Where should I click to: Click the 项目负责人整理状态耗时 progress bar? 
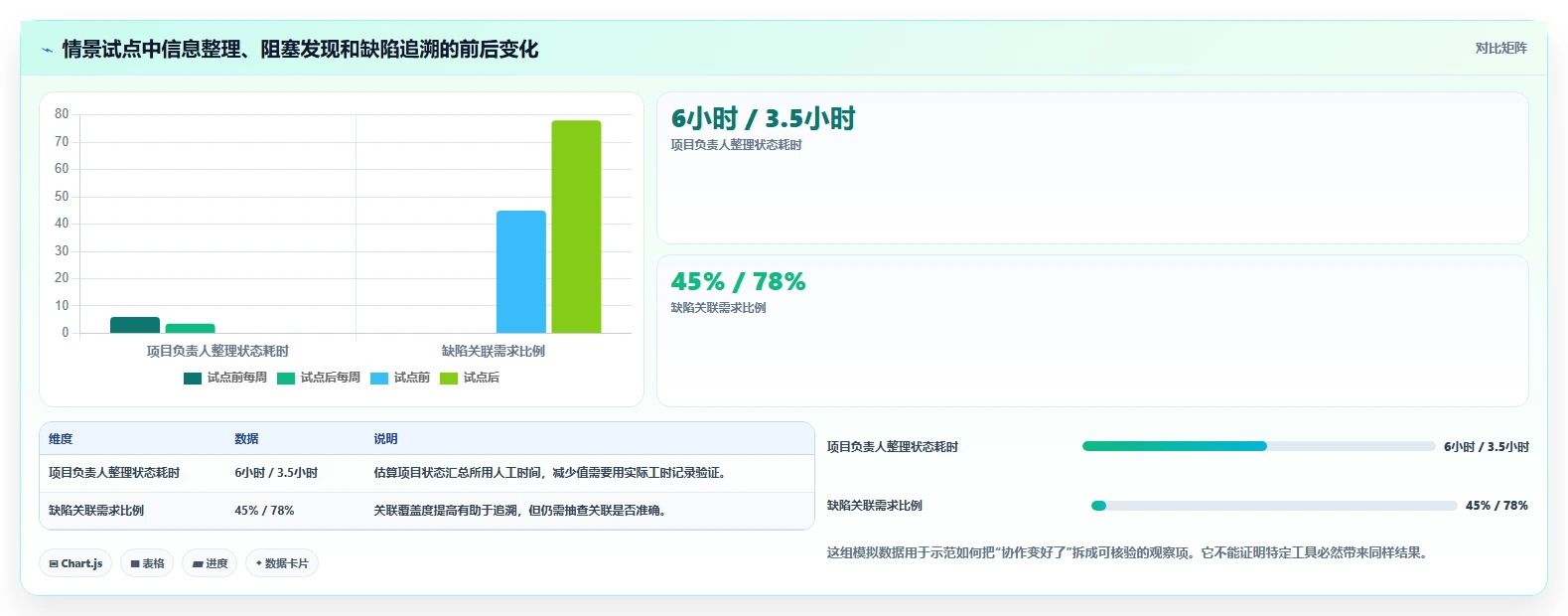(x=1258, y=446)
